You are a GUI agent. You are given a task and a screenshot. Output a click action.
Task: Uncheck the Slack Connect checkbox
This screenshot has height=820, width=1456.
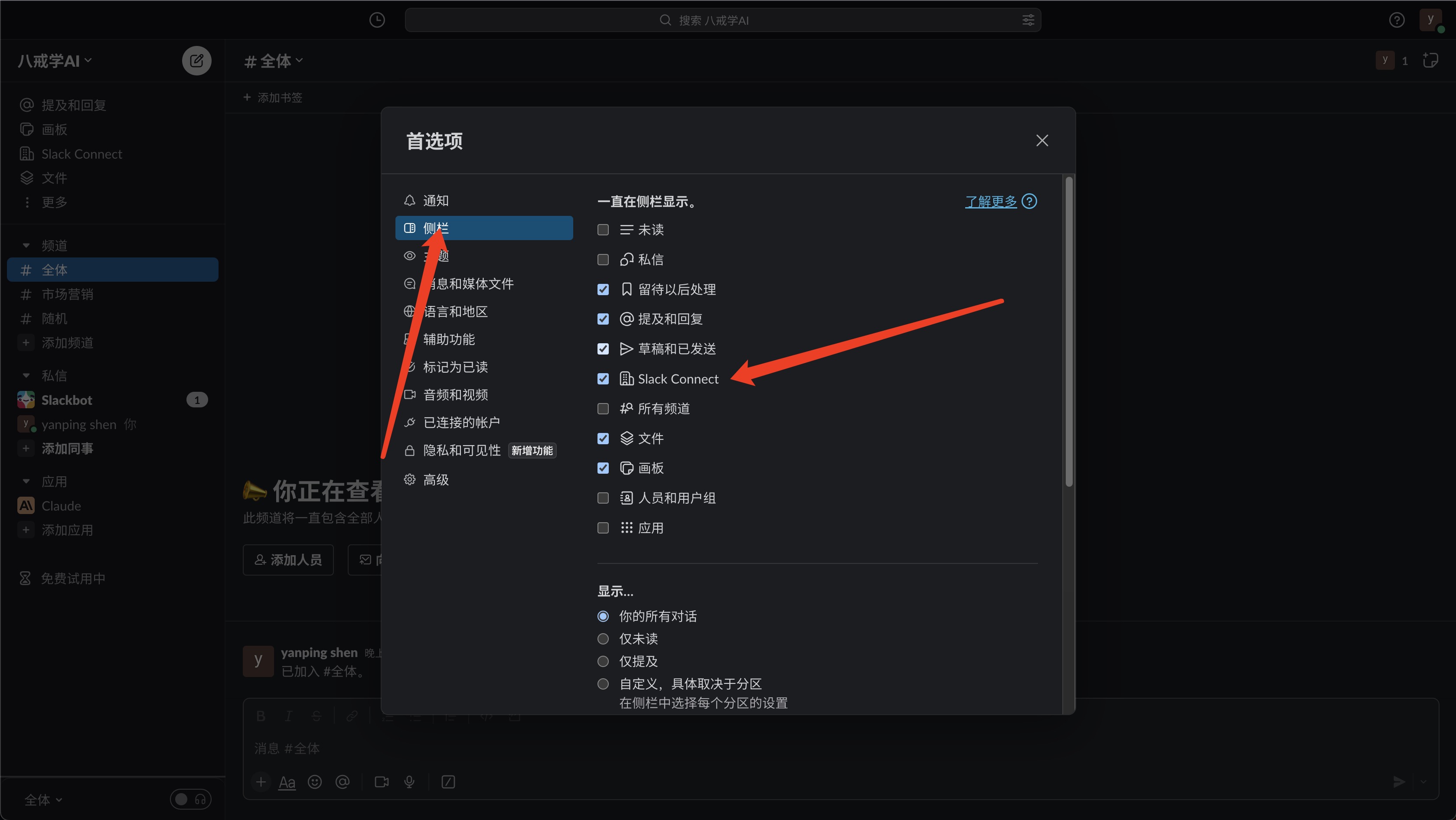603,379
